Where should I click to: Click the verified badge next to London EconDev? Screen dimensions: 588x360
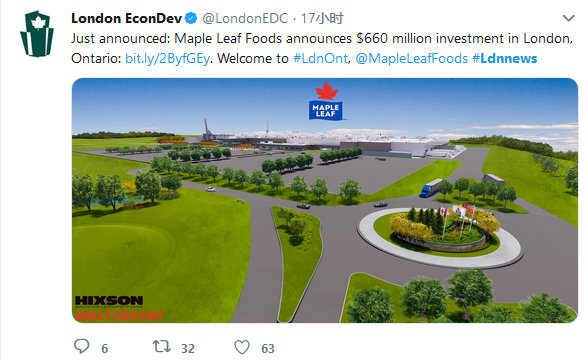191,18
